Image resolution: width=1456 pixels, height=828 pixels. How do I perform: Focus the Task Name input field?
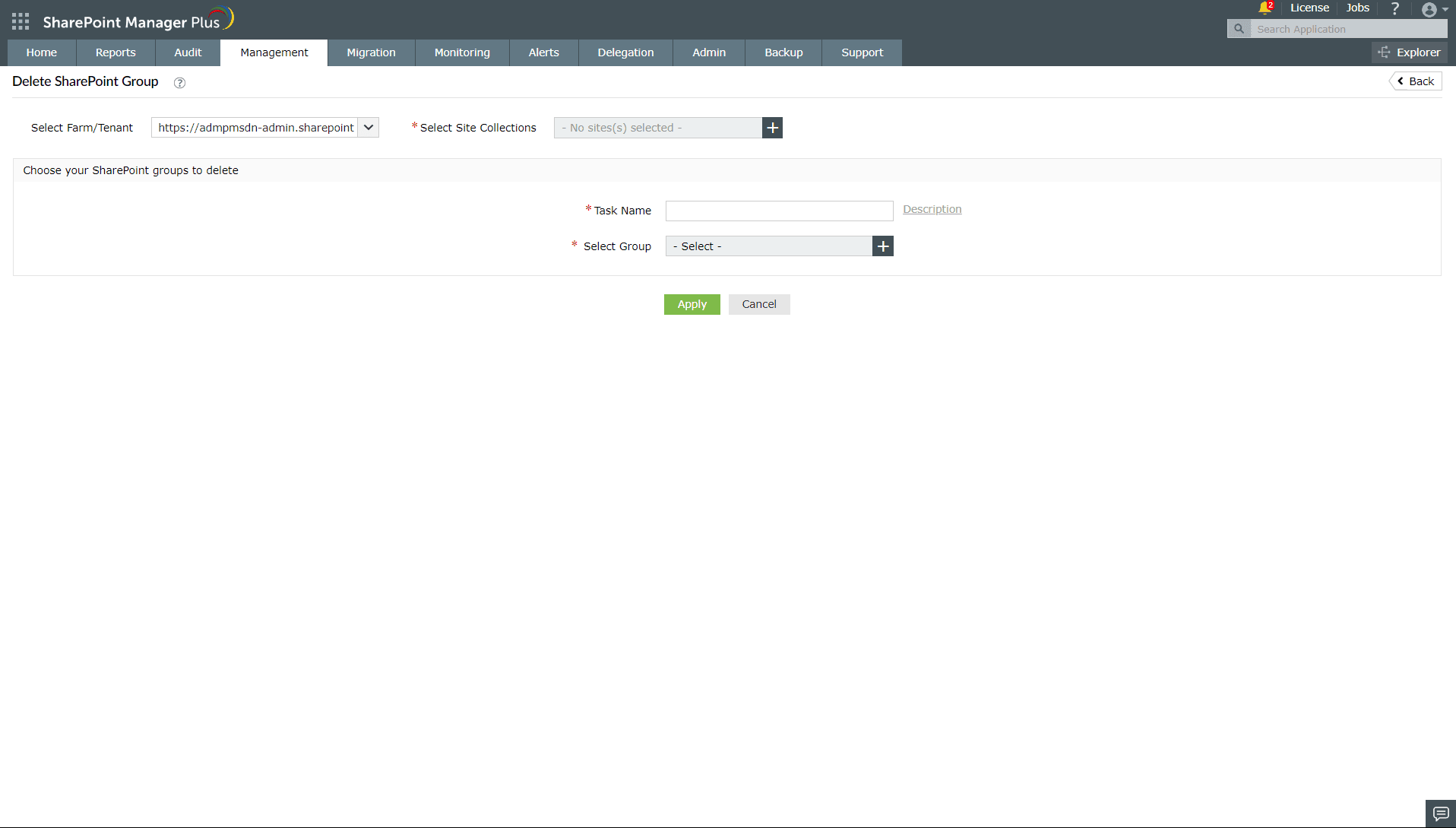(x=780, y=211)
